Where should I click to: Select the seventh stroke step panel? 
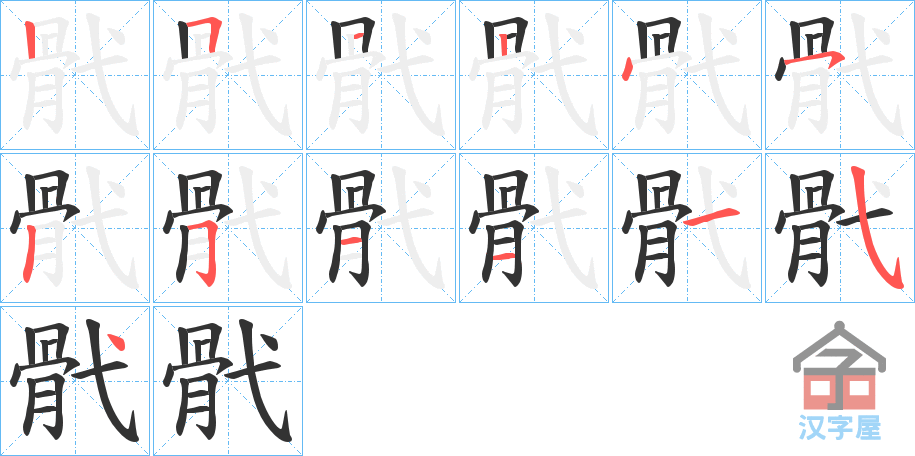tap(75, 228)
